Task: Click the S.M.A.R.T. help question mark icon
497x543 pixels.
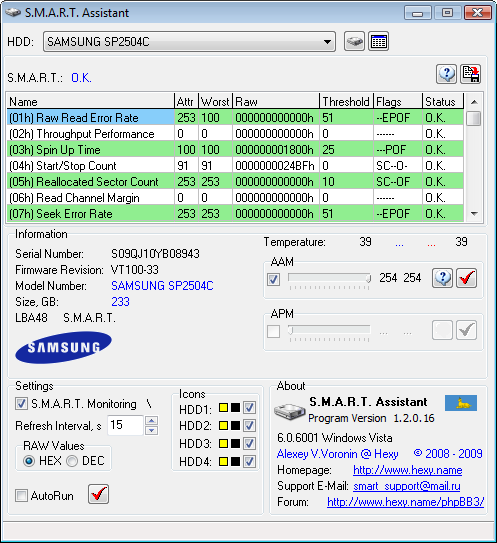Action: pos(446,74)
